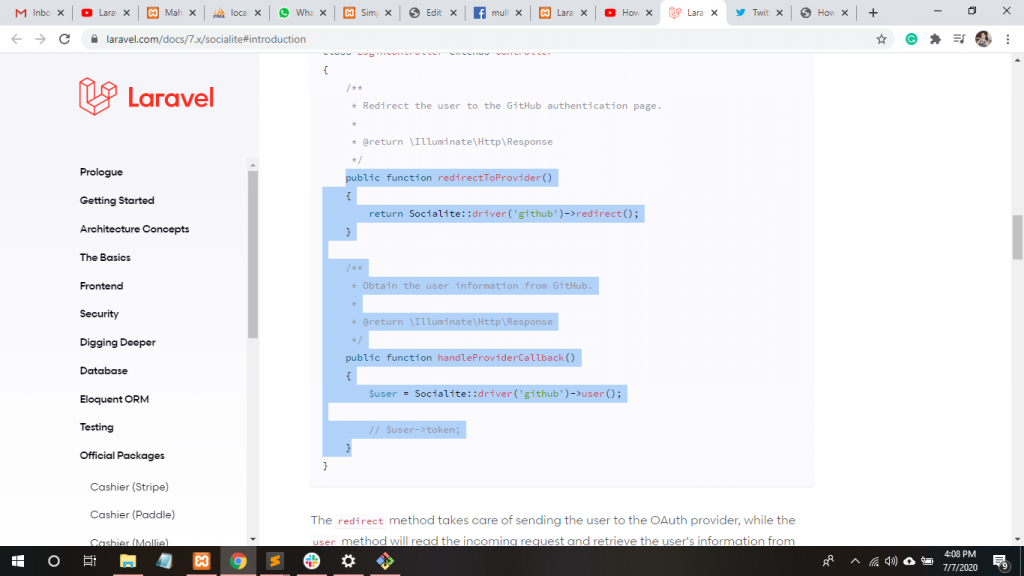
Task: Open the Cashier (Stripe) docs link
Action: point(129,487)
